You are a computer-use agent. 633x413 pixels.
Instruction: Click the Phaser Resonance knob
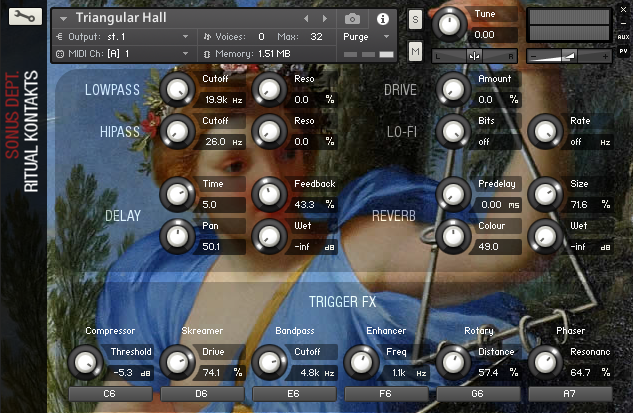click(545, 363)
